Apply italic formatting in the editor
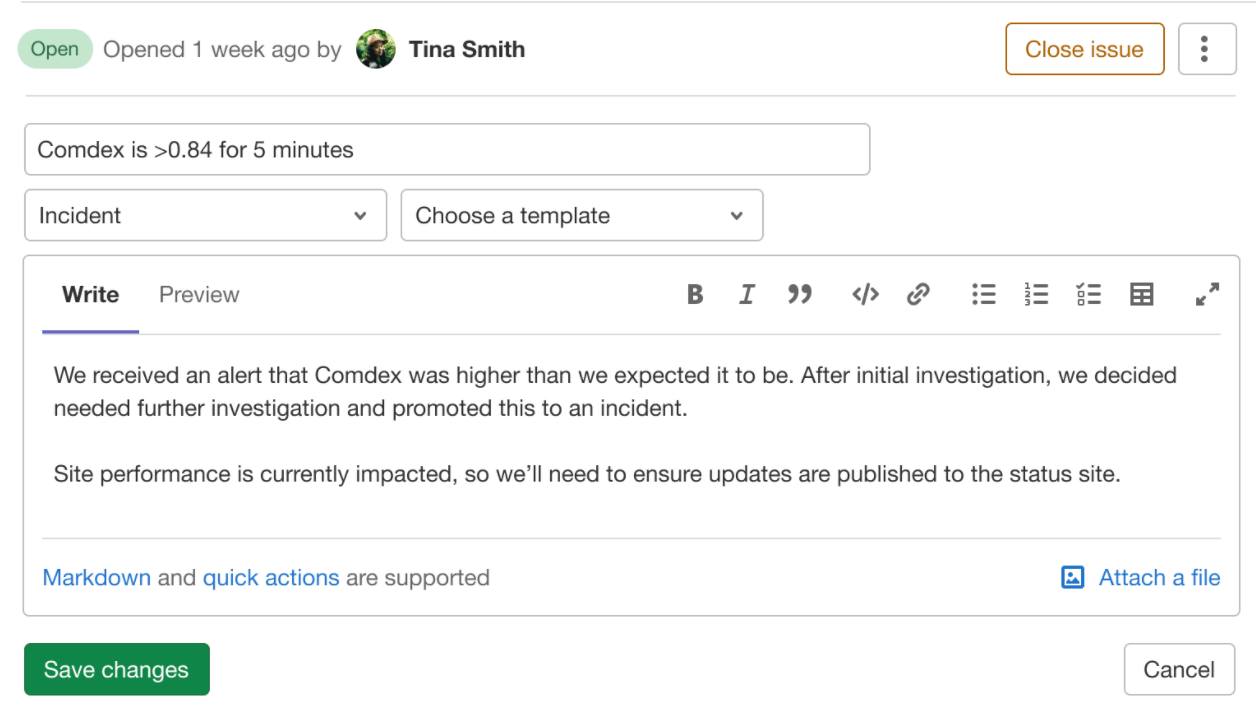The image size is (1256, 718). coord(747,294)
